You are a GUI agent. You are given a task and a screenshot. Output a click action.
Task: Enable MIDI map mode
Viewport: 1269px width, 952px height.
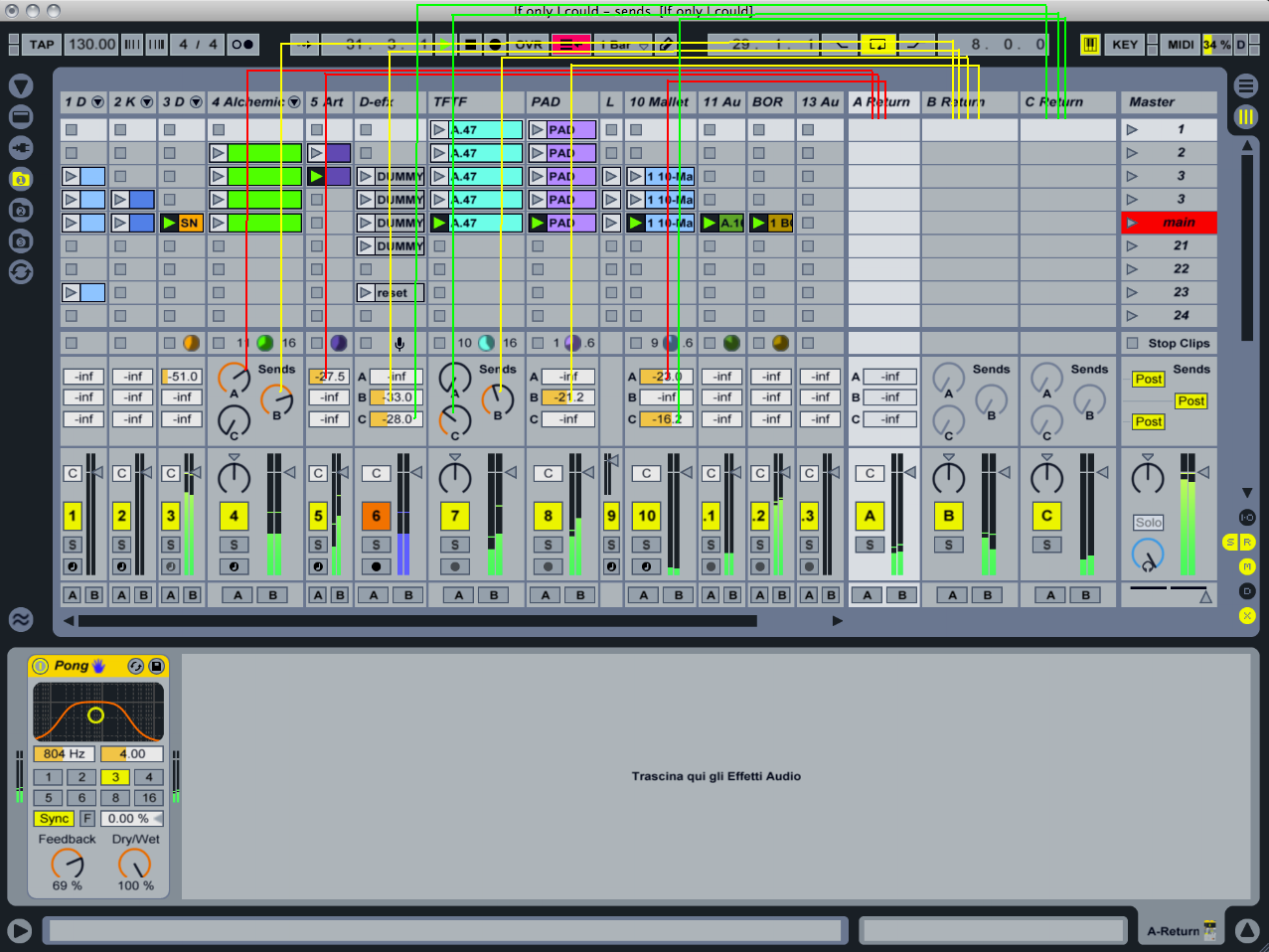pos(1181,45)
